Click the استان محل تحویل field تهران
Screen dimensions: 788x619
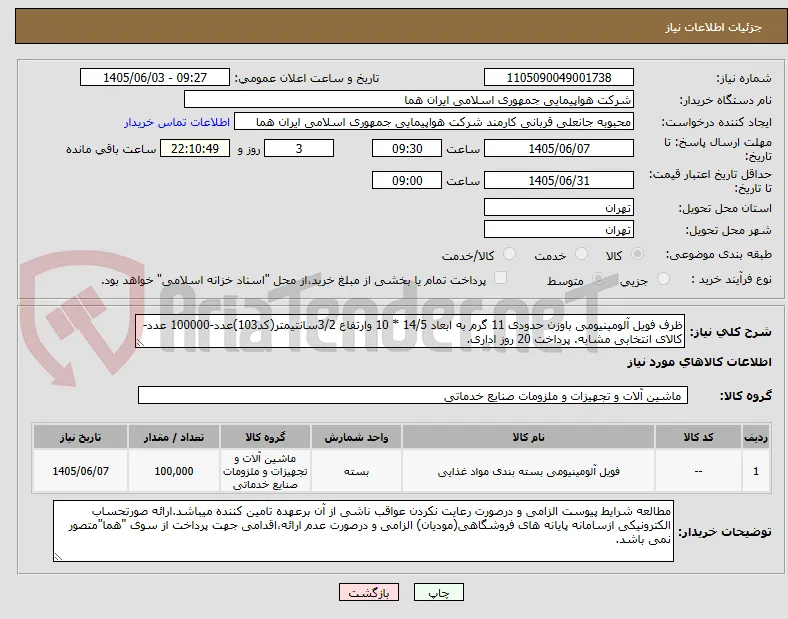coord(559,208)
